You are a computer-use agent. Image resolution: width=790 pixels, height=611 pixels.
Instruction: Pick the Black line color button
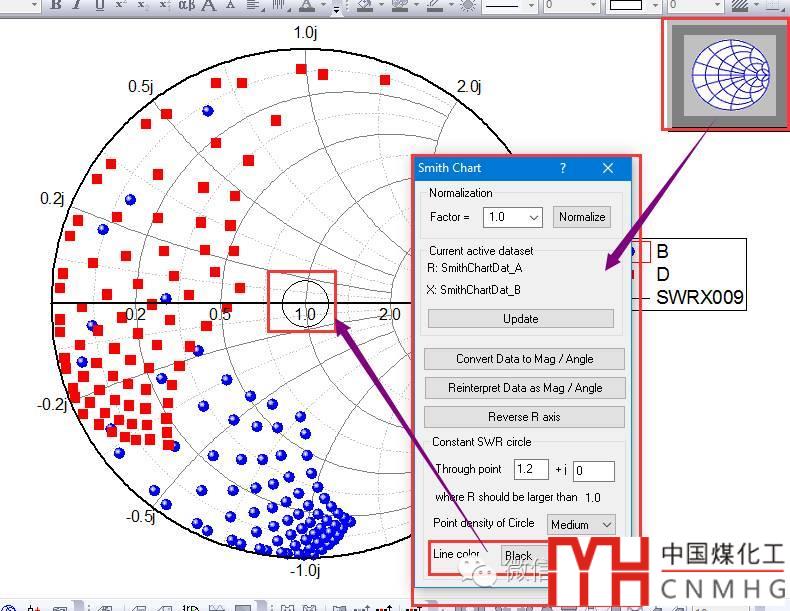[x=518, y=556]
